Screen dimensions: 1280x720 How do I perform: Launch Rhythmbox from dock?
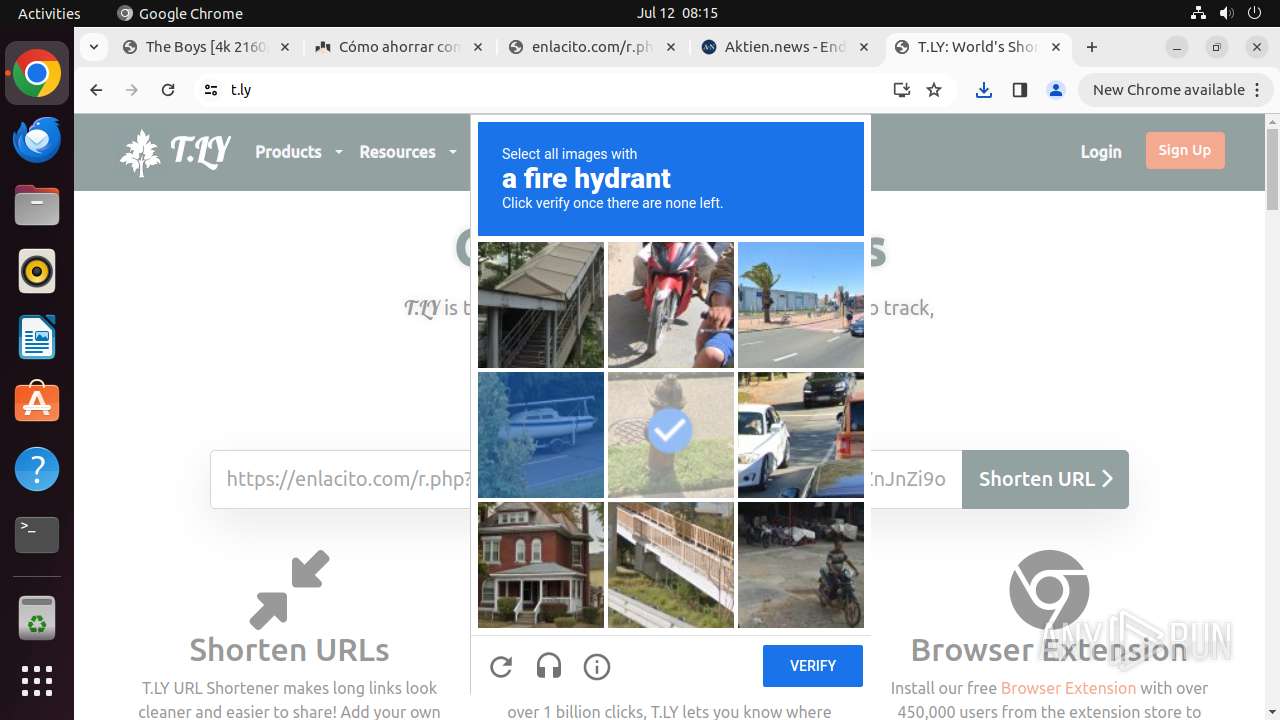(37, 271)
